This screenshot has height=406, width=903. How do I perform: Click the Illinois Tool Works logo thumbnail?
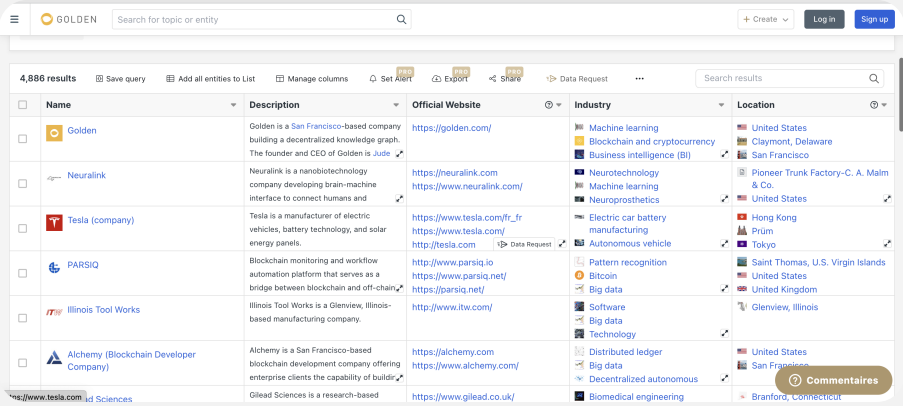(54, 312)
